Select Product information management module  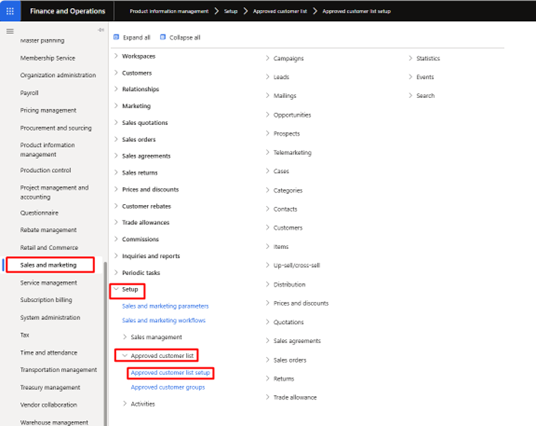pyautogui.click(x=48, y=150)
